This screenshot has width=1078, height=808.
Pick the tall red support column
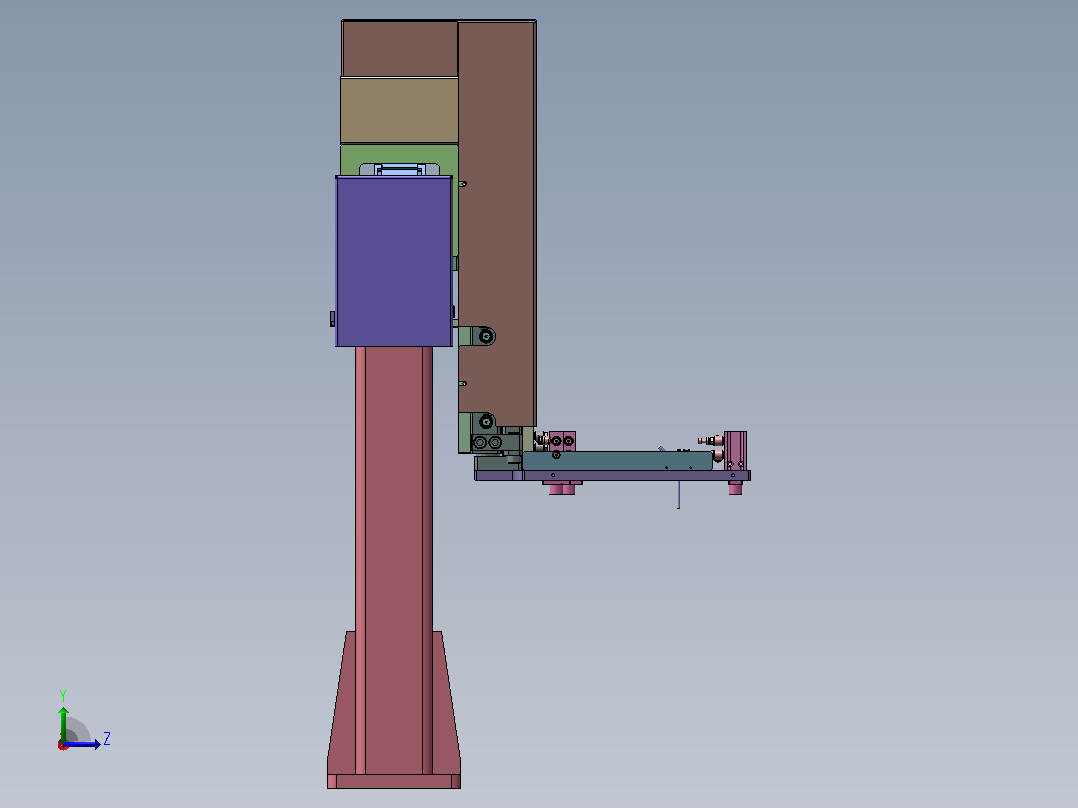tap(394, 560)
